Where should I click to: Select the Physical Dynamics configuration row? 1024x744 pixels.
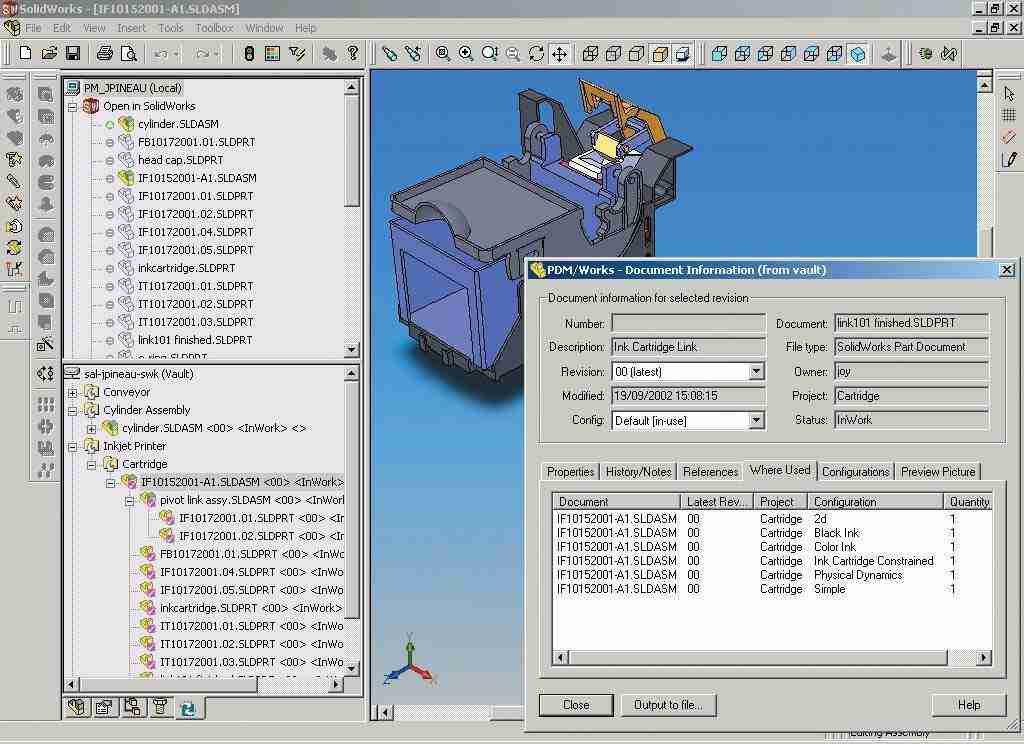(773, 575)
